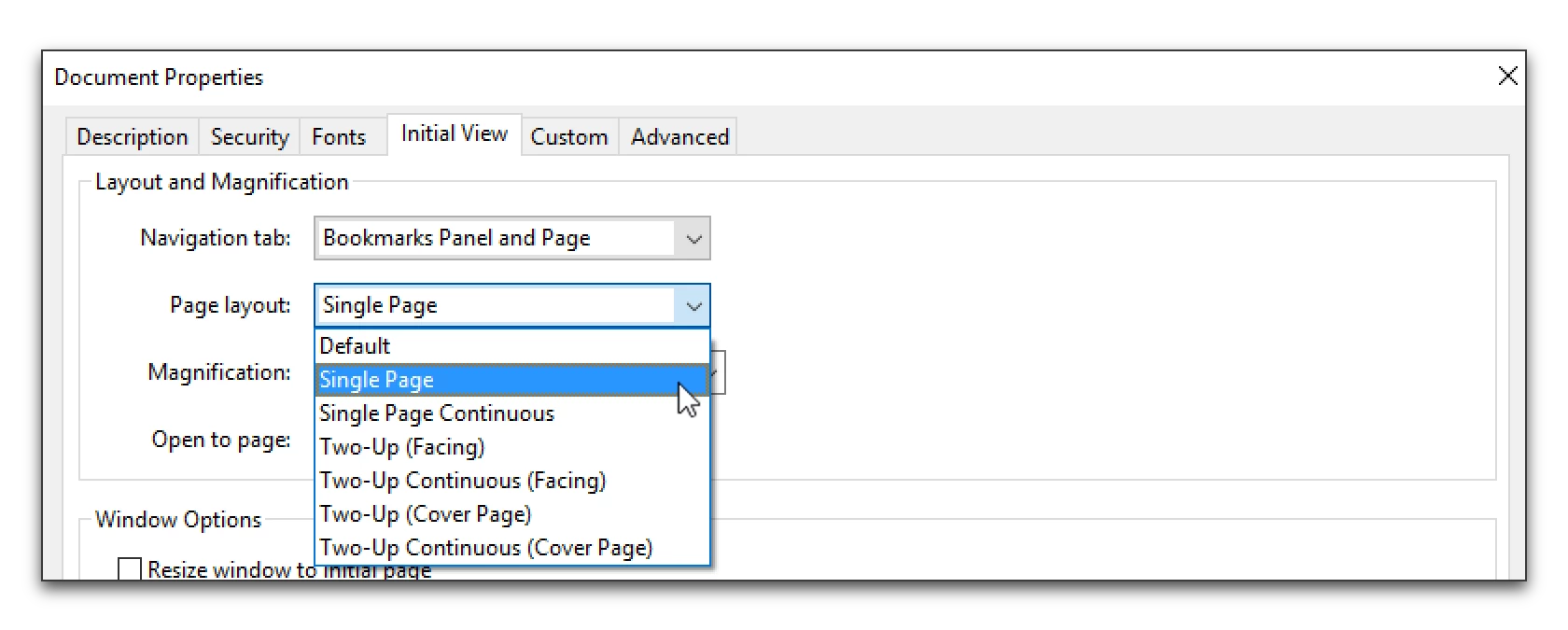This screenshot has width=1568, height=630.
Task: Click the Layout and Magnification group heading
Action: (222, 182)
